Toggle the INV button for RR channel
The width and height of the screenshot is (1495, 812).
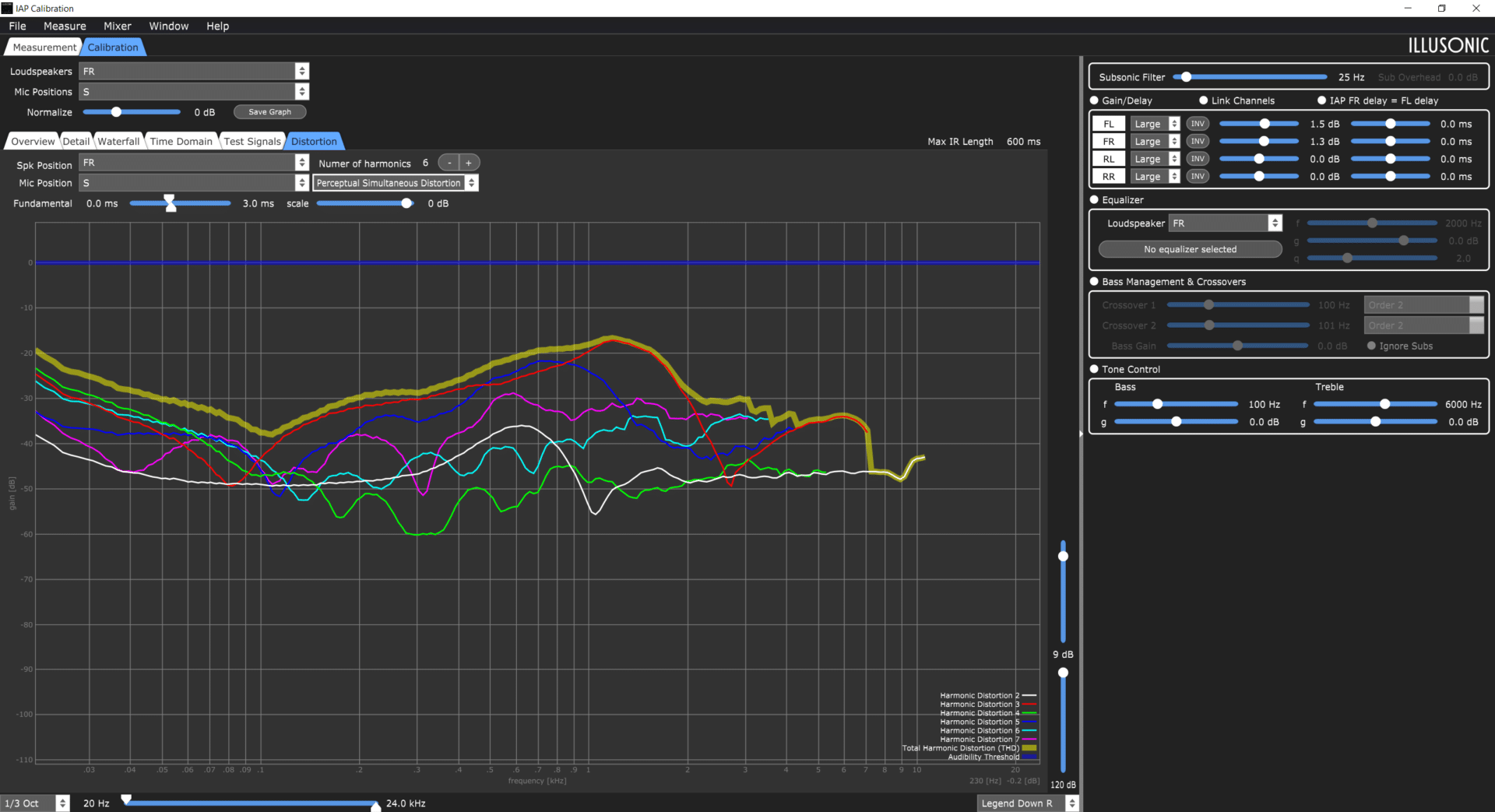1198,177
